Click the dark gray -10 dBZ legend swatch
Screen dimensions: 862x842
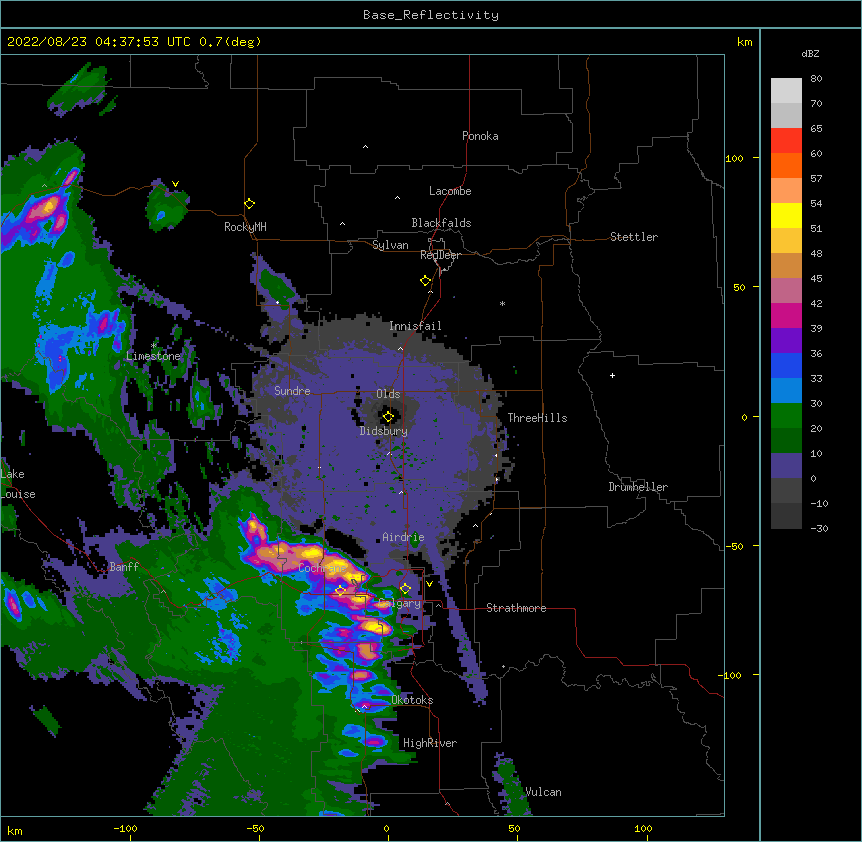tap(786, 516)
